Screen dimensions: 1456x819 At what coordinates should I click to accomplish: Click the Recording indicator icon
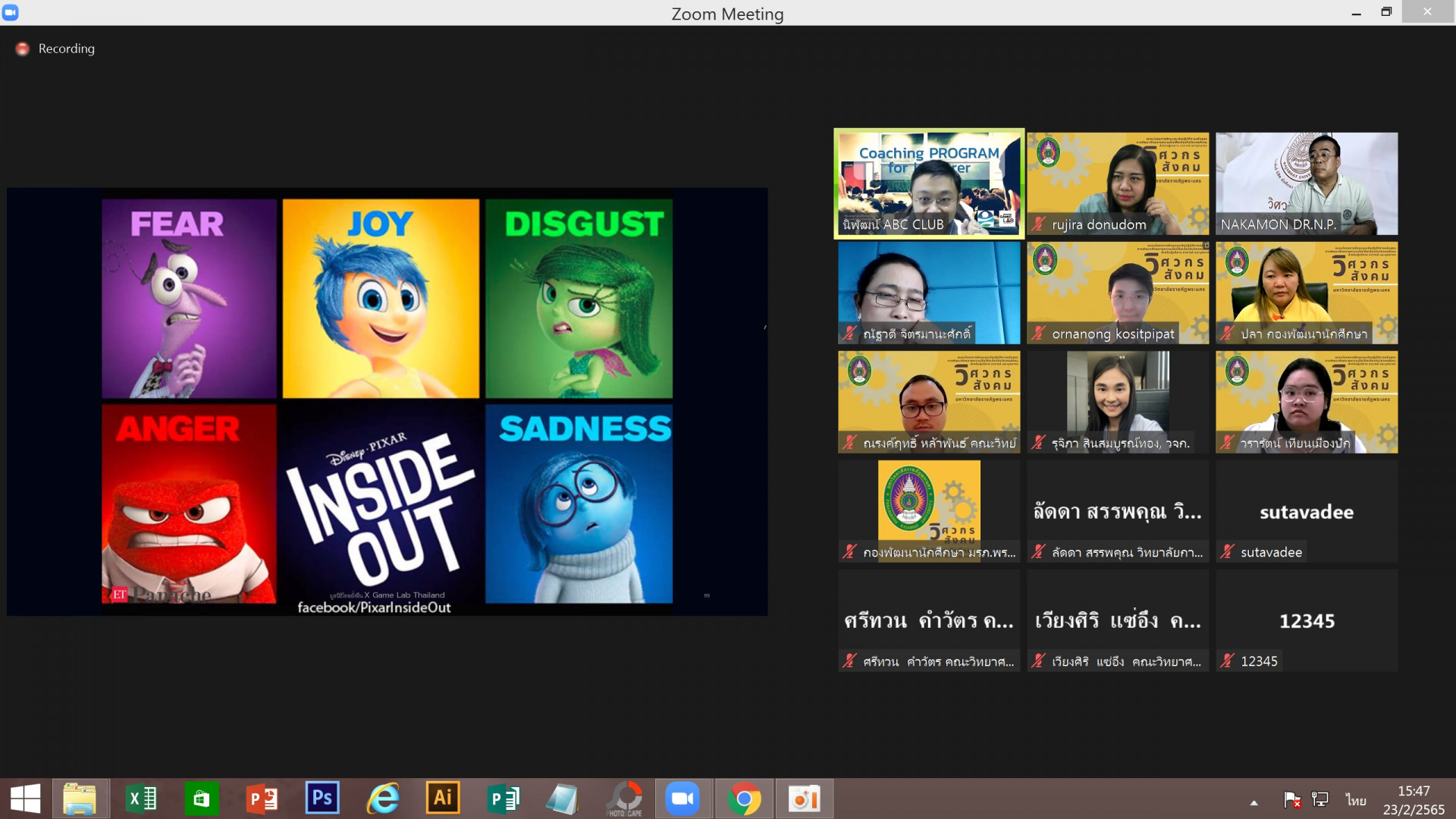(x=23, y=49)
